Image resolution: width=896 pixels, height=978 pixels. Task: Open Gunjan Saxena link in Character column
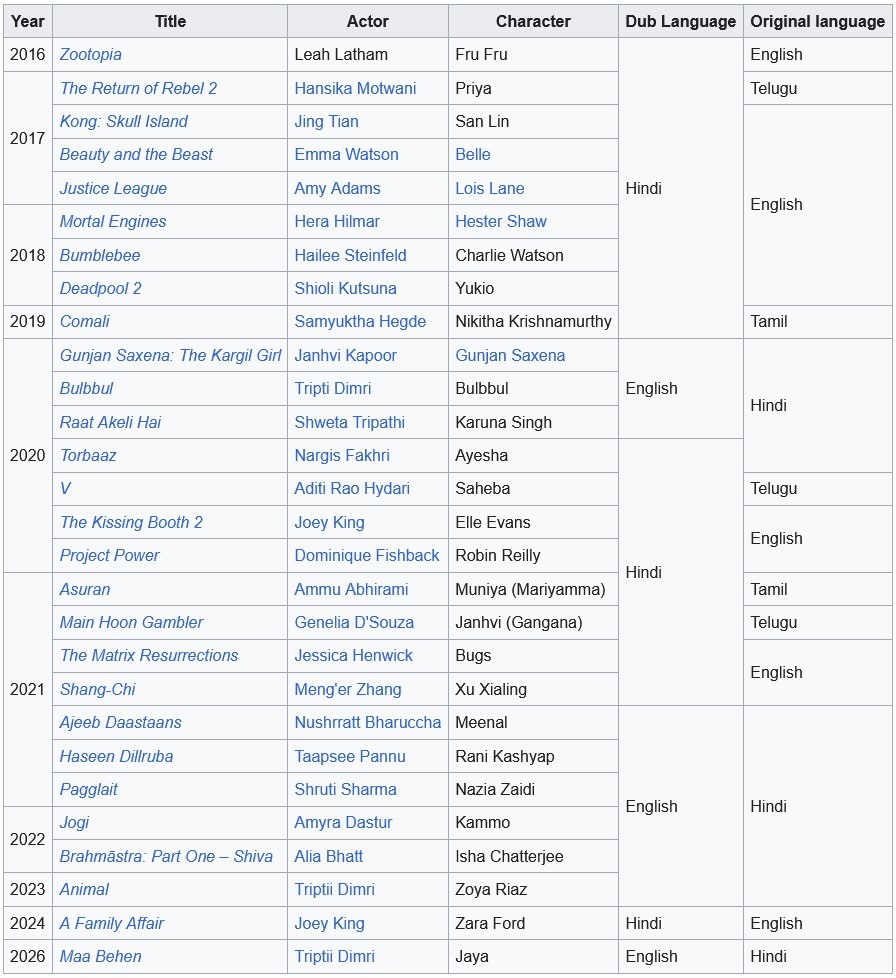click(x=510, y=355)
